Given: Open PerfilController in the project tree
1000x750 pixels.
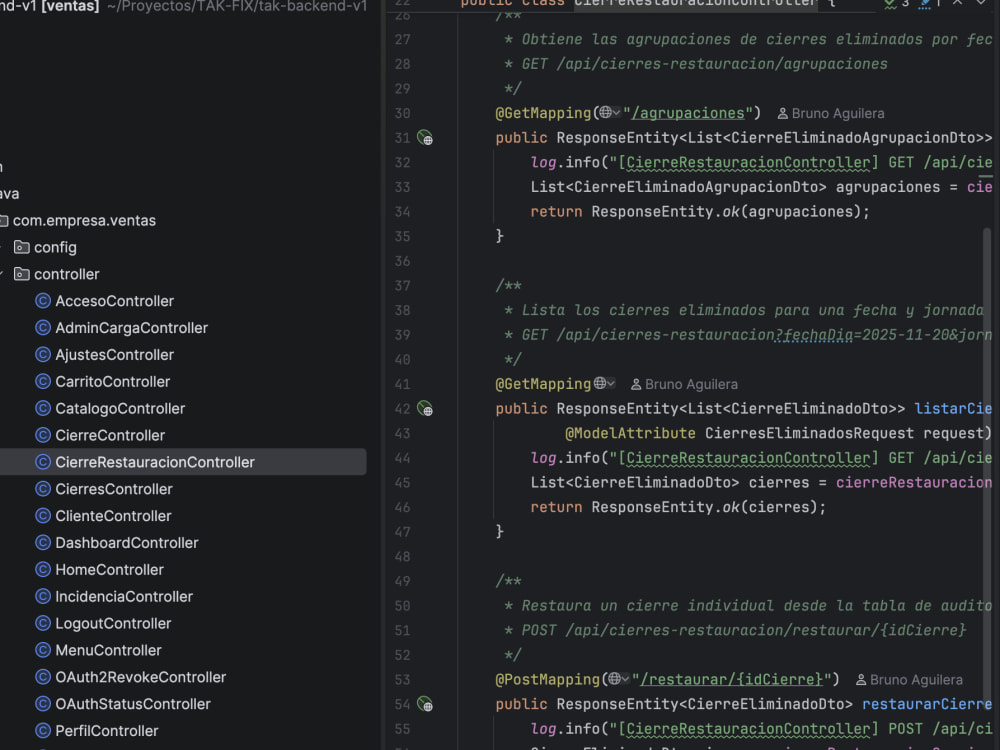Looking at the screenshot, I should 107,730.
